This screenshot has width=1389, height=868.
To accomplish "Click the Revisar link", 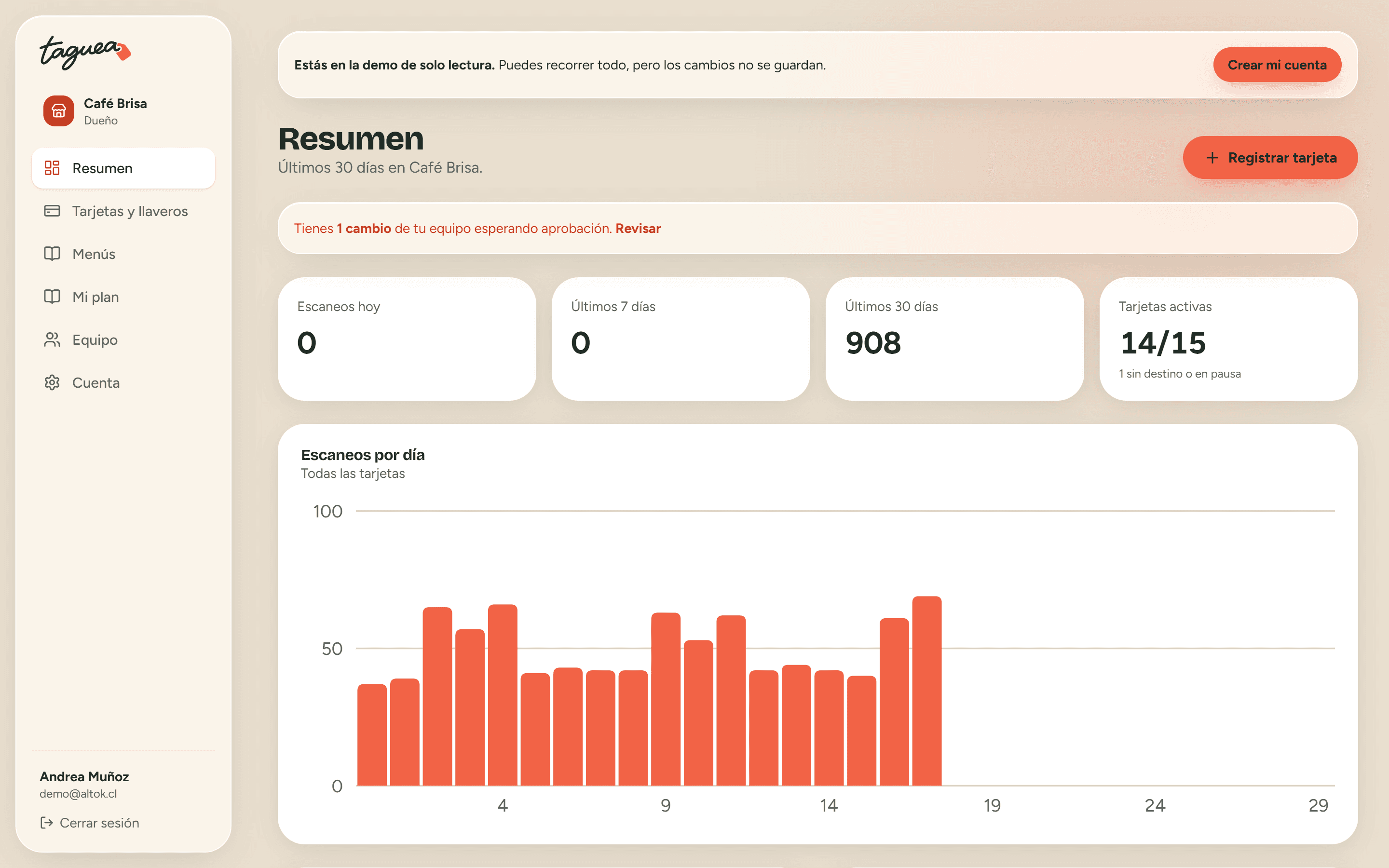I will (x=638, y=229).
